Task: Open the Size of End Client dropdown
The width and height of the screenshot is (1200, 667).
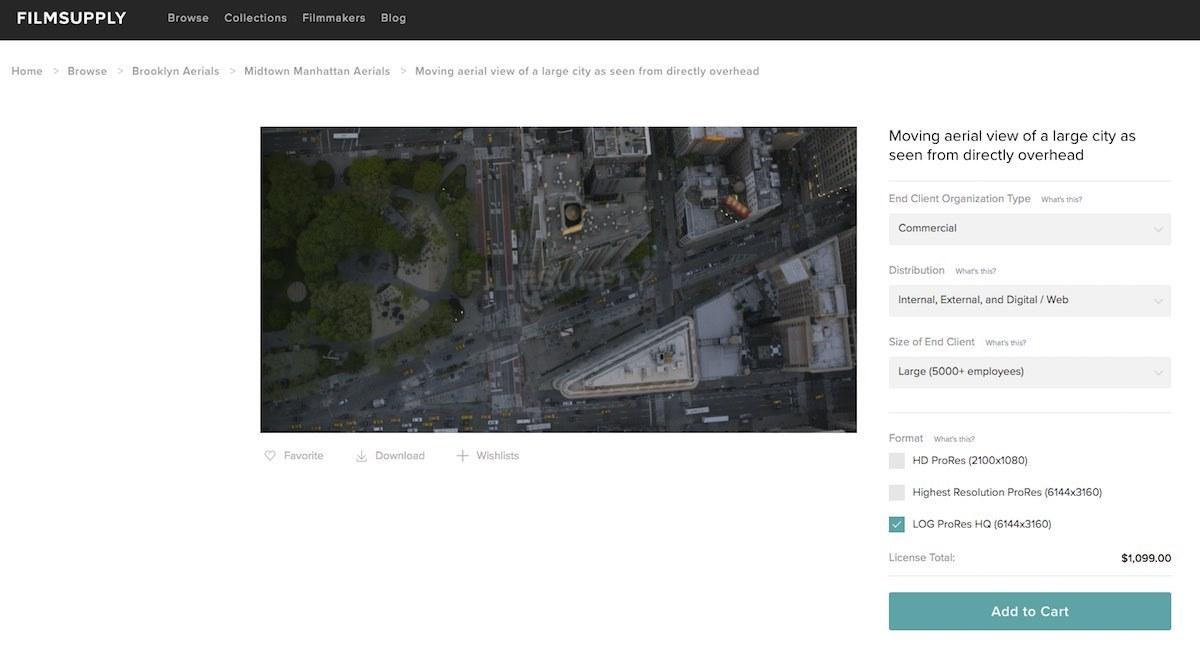Action: click(x=1030, y=372)
